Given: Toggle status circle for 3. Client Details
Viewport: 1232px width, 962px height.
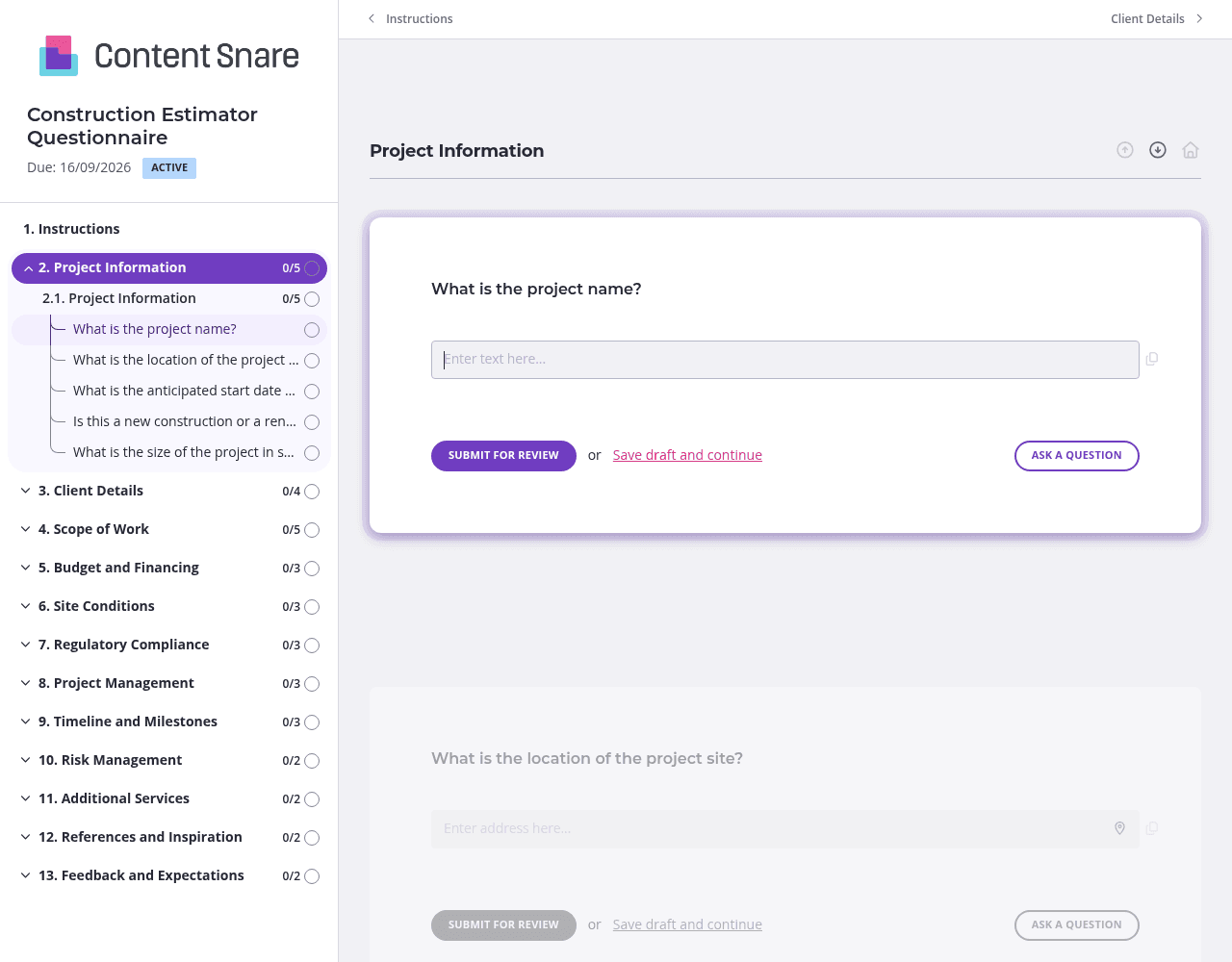Looking at the screenshot, I should (x=312, y=492).
